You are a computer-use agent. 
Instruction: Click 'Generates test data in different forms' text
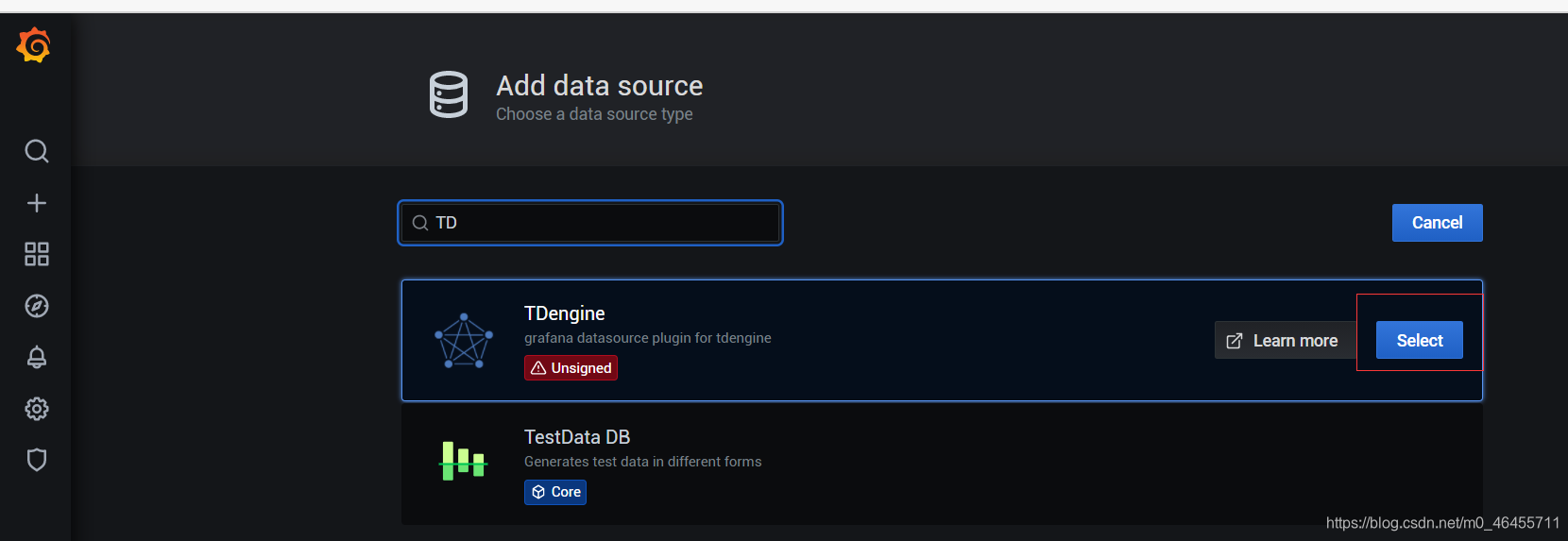[643, 462]
